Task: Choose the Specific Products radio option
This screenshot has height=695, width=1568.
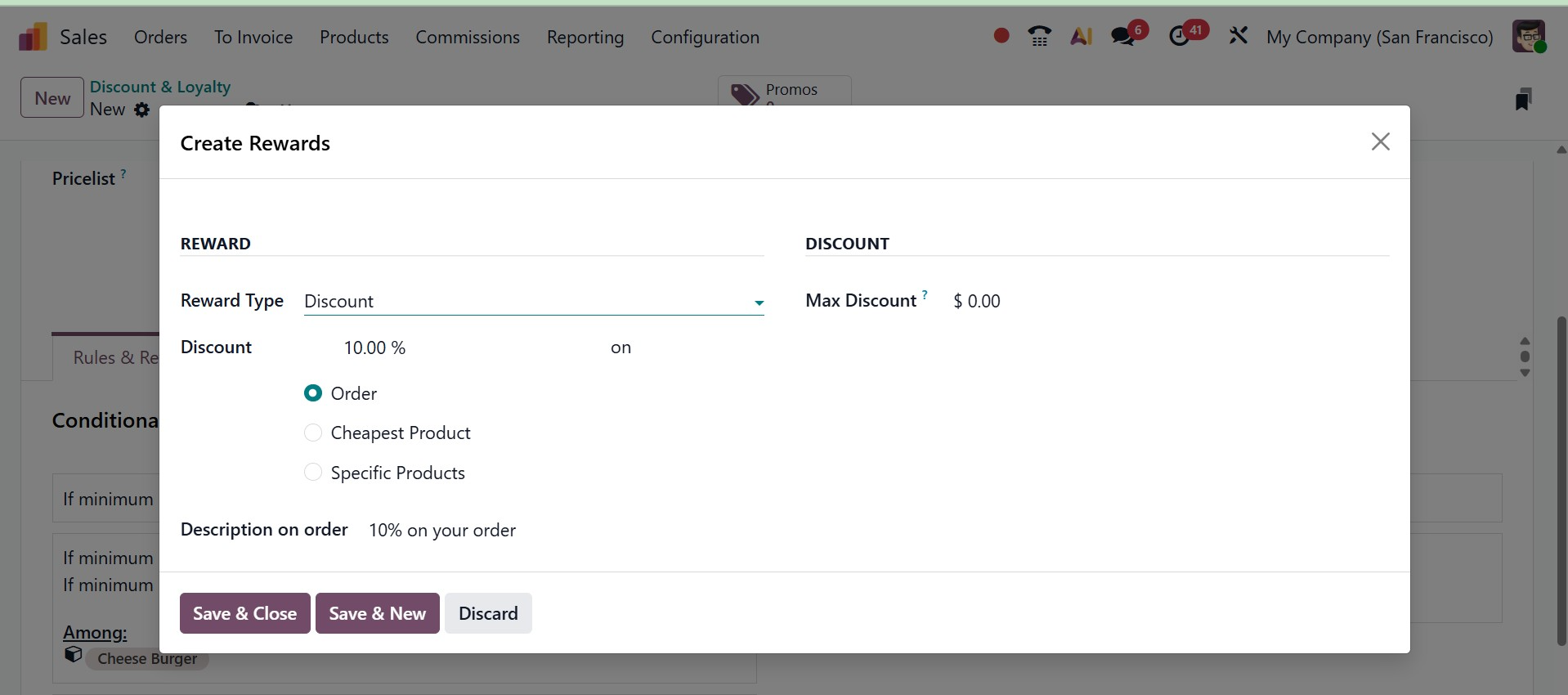Action: point(313,473)
